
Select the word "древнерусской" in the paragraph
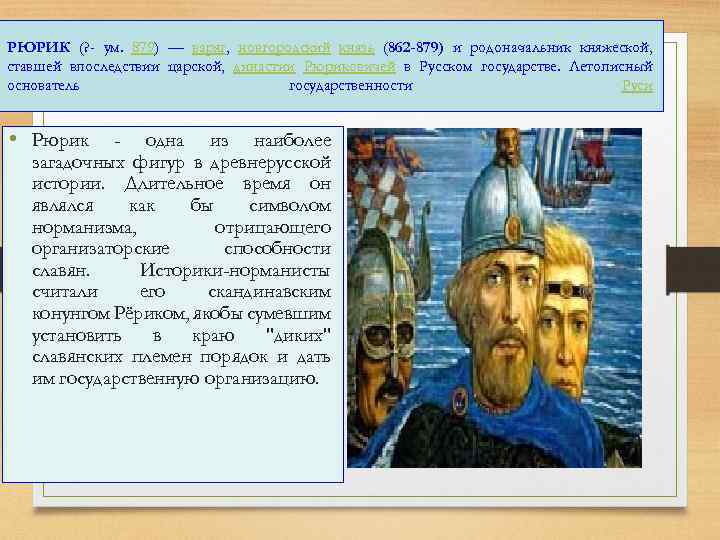point(270,163)
